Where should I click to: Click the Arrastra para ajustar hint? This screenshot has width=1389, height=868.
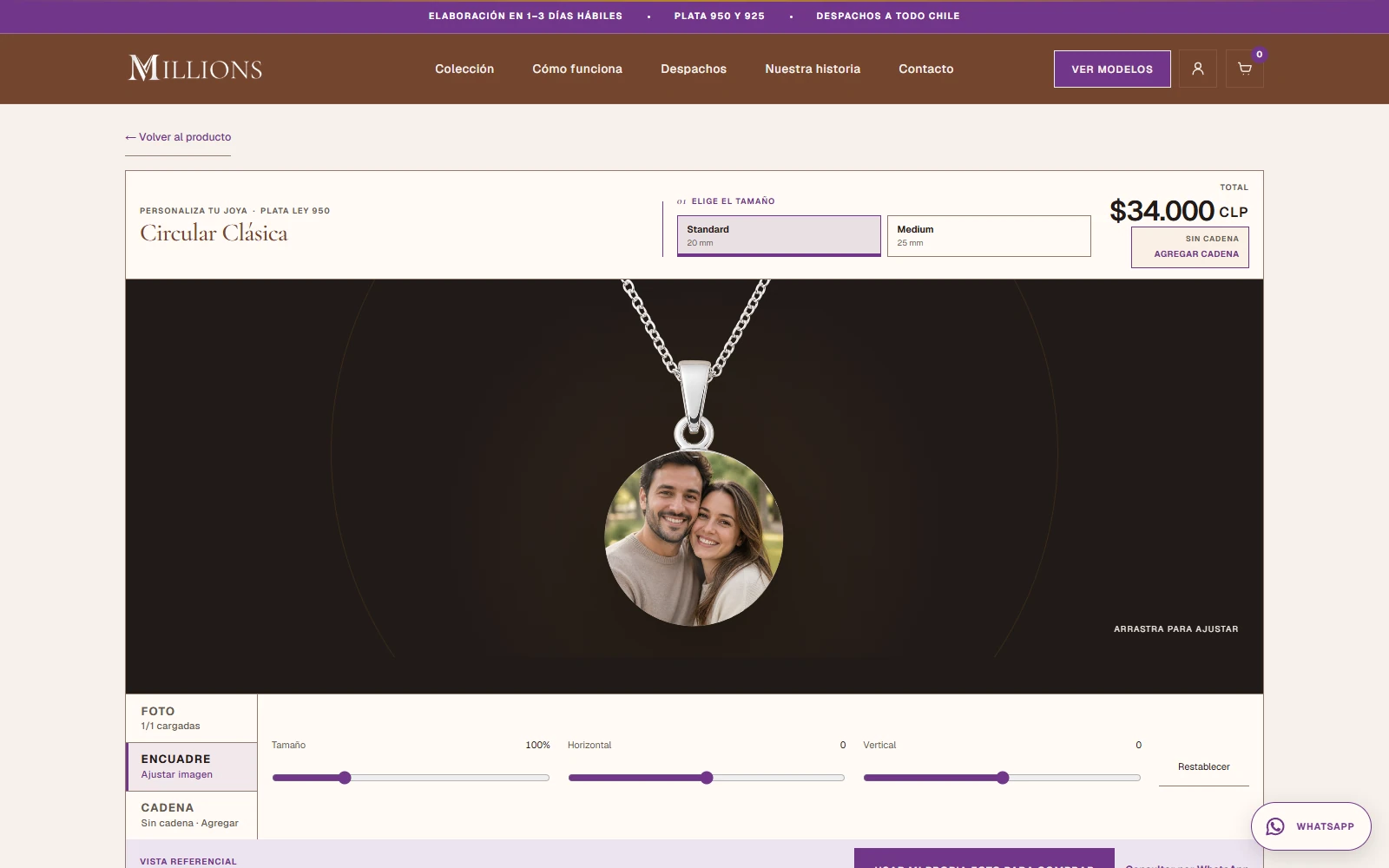pyautogui.click(x=1176, y=629)
